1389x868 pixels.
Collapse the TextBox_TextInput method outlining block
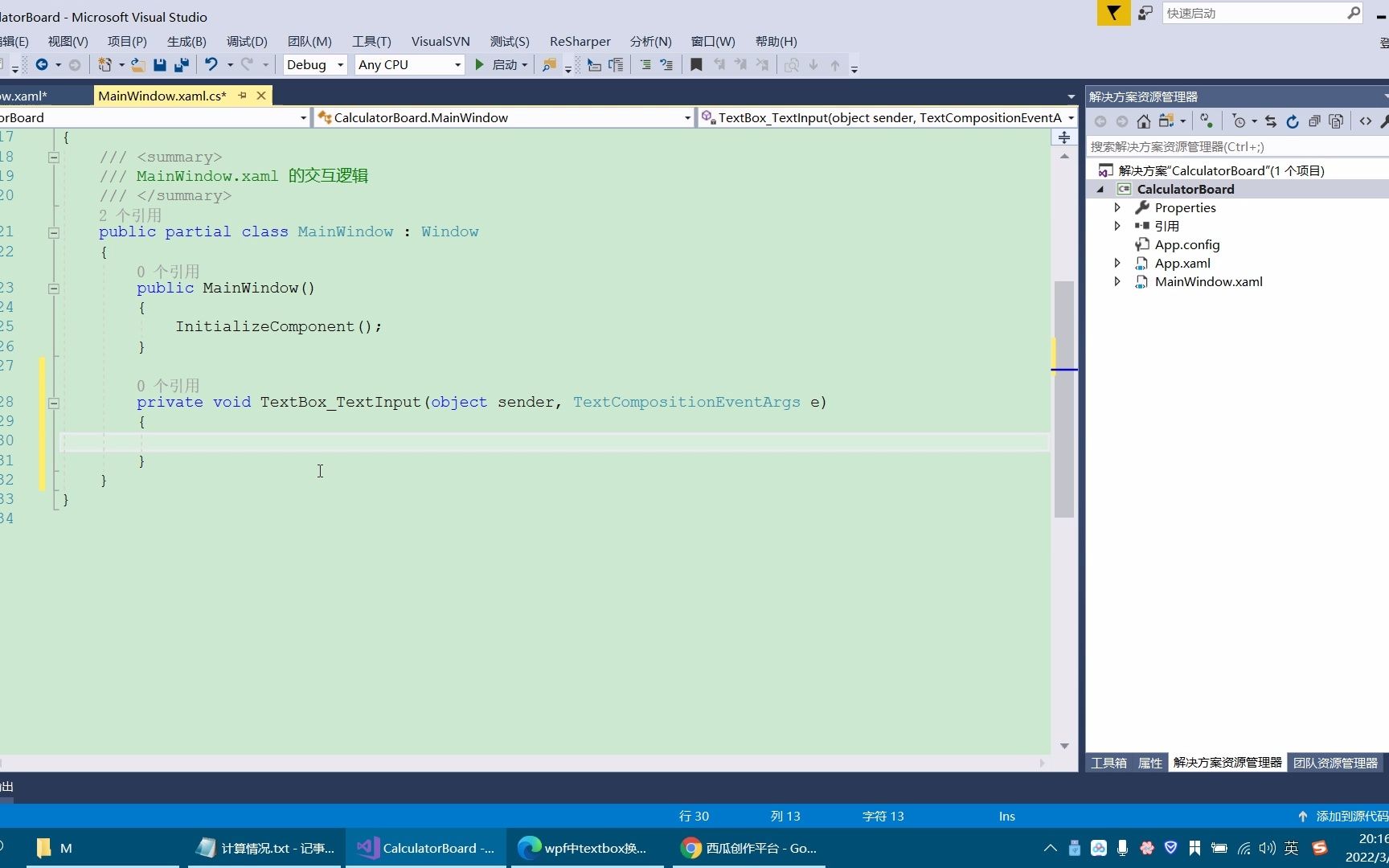tap(54, 403)
